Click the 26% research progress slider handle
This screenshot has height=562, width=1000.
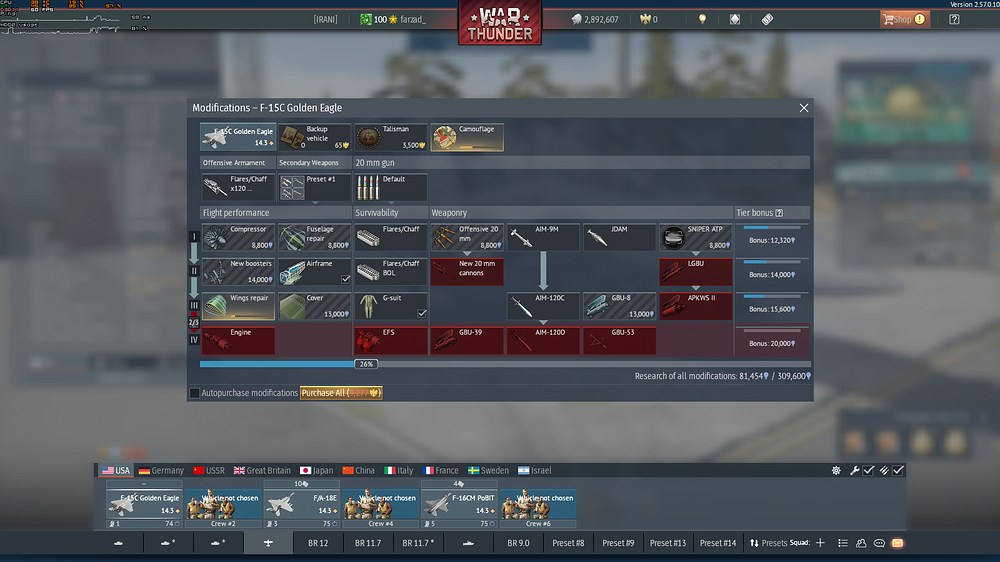(x=366, y=364)
